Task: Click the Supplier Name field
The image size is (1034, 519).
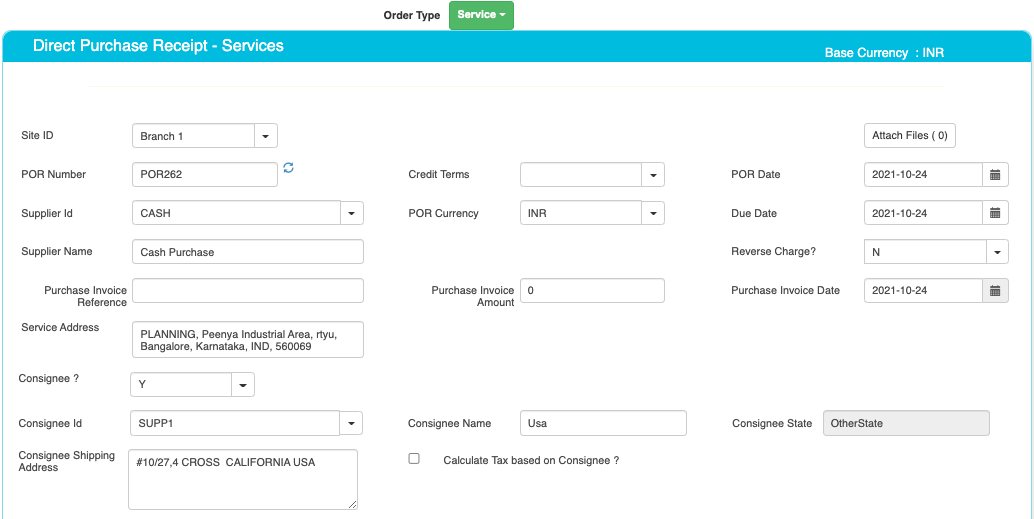Action: pos(248,252)
